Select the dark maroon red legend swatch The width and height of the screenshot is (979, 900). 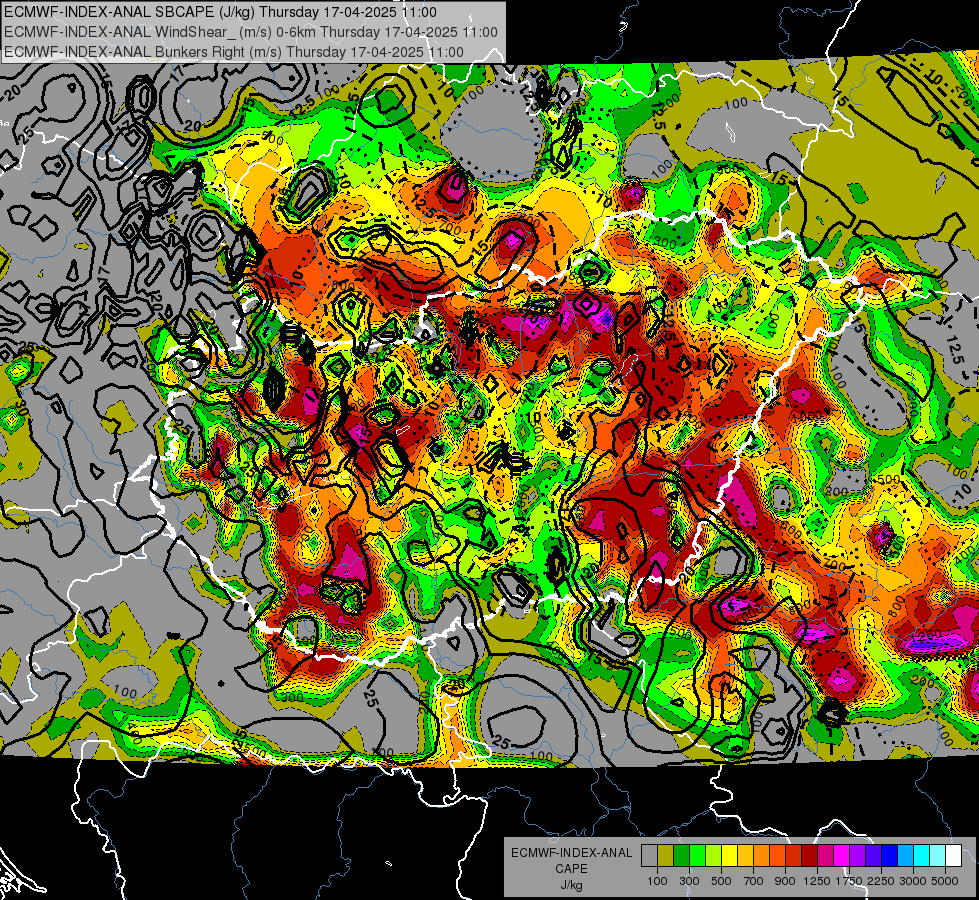click(x=809, y=856)
